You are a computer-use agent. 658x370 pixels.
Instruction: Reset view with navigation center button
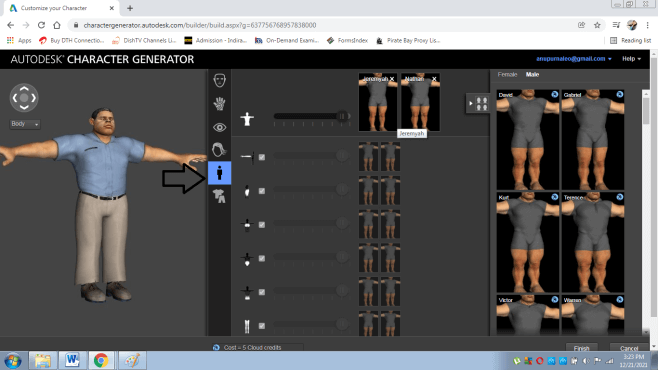tap(24, 98)
